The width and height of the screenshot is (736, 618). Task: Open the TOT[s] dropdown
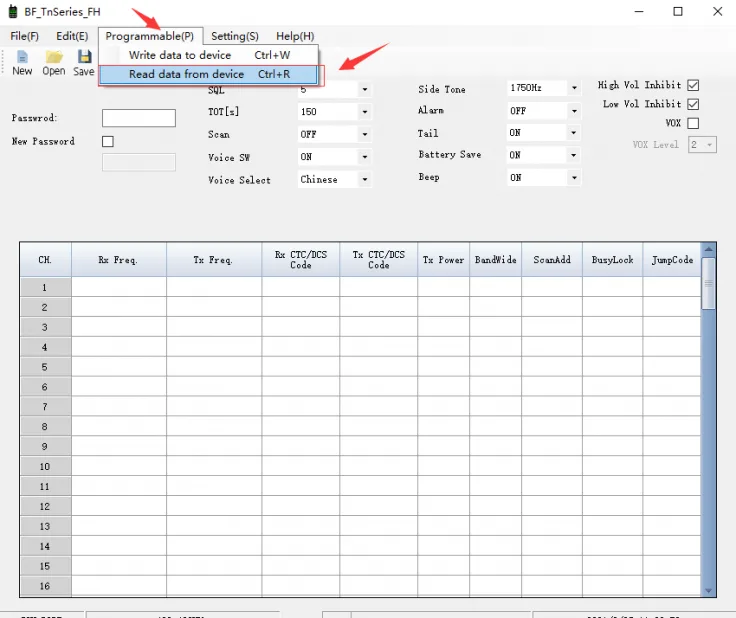point(364,112)
